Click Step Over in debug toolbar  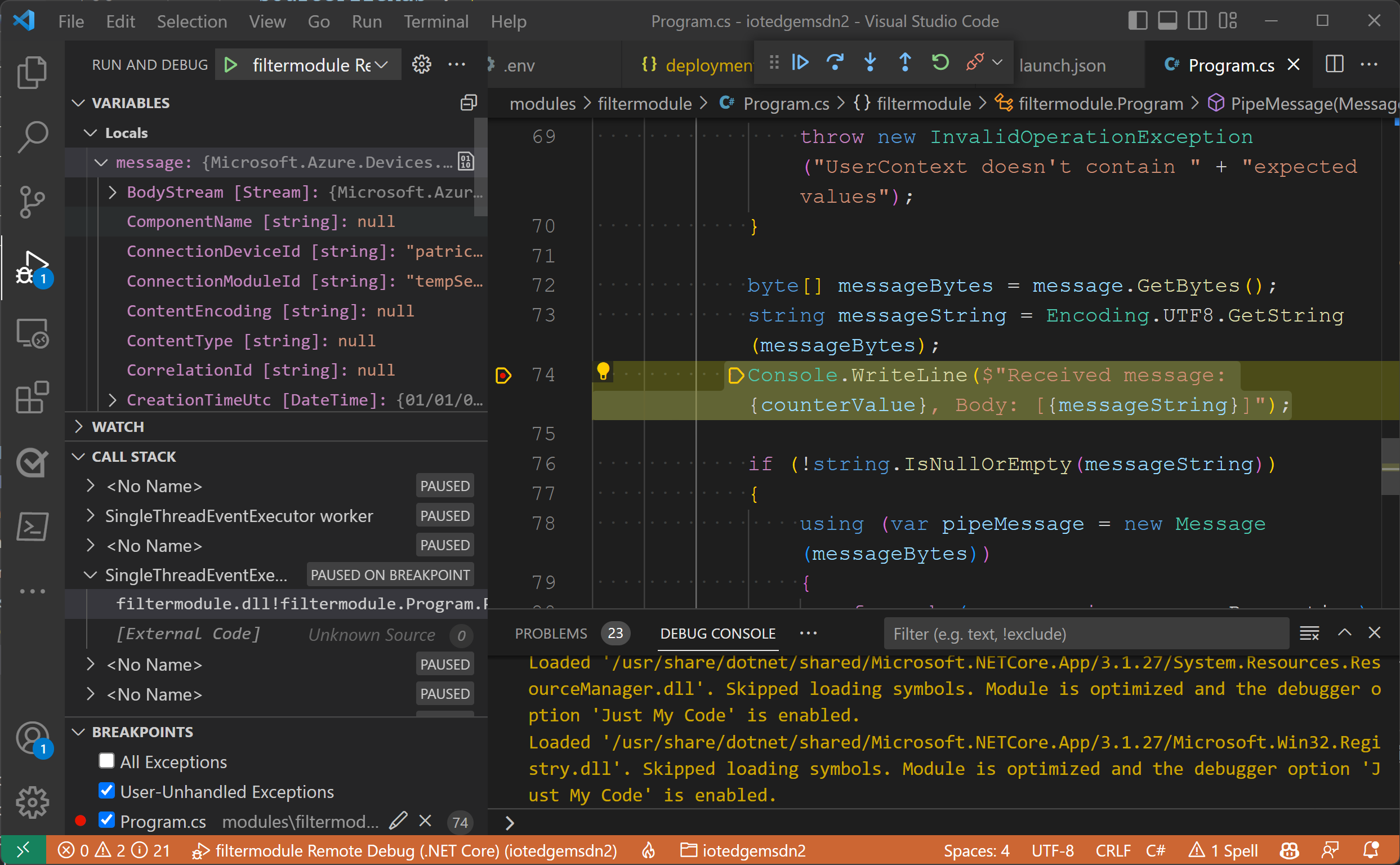835,62
